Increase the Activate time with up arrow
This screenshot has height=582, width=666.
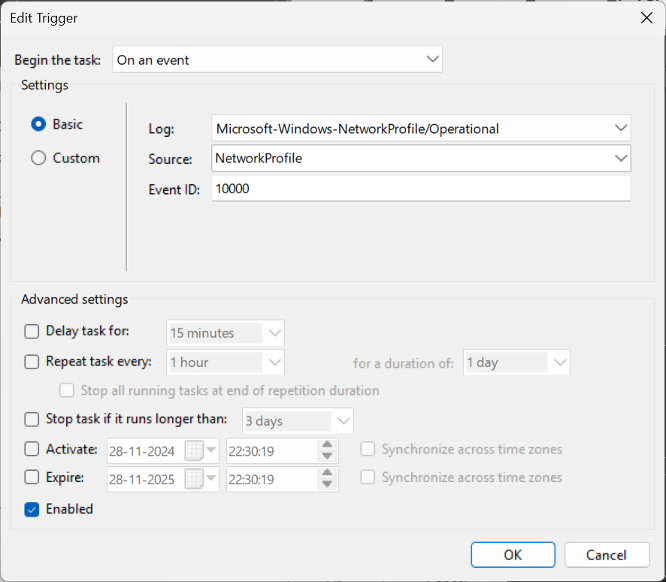(x=327, y=445)
